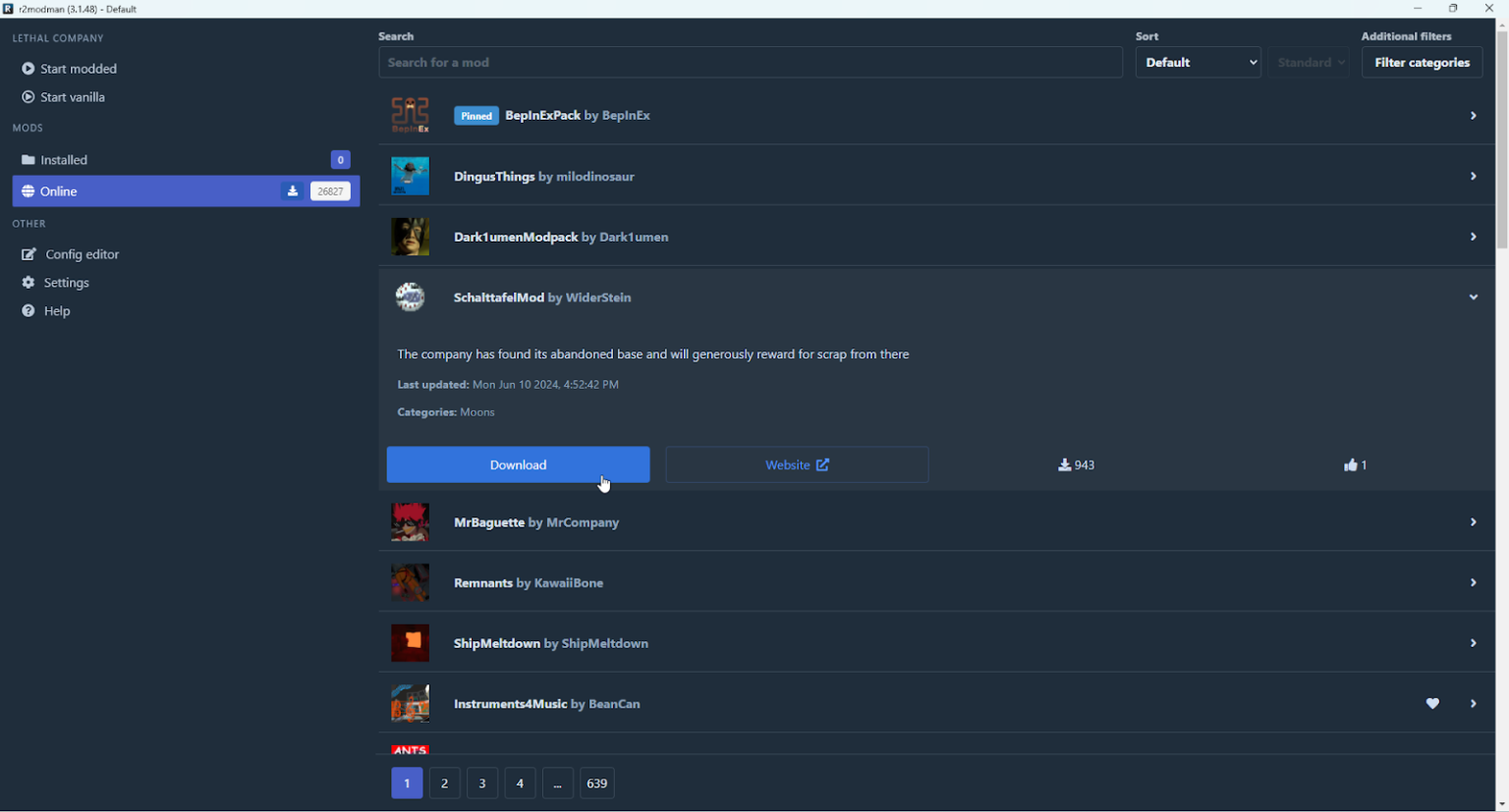Screen dimensions: 1509x812
Task: Open the SchaltafelMod Website link
Action: click(x=797, y=465)
